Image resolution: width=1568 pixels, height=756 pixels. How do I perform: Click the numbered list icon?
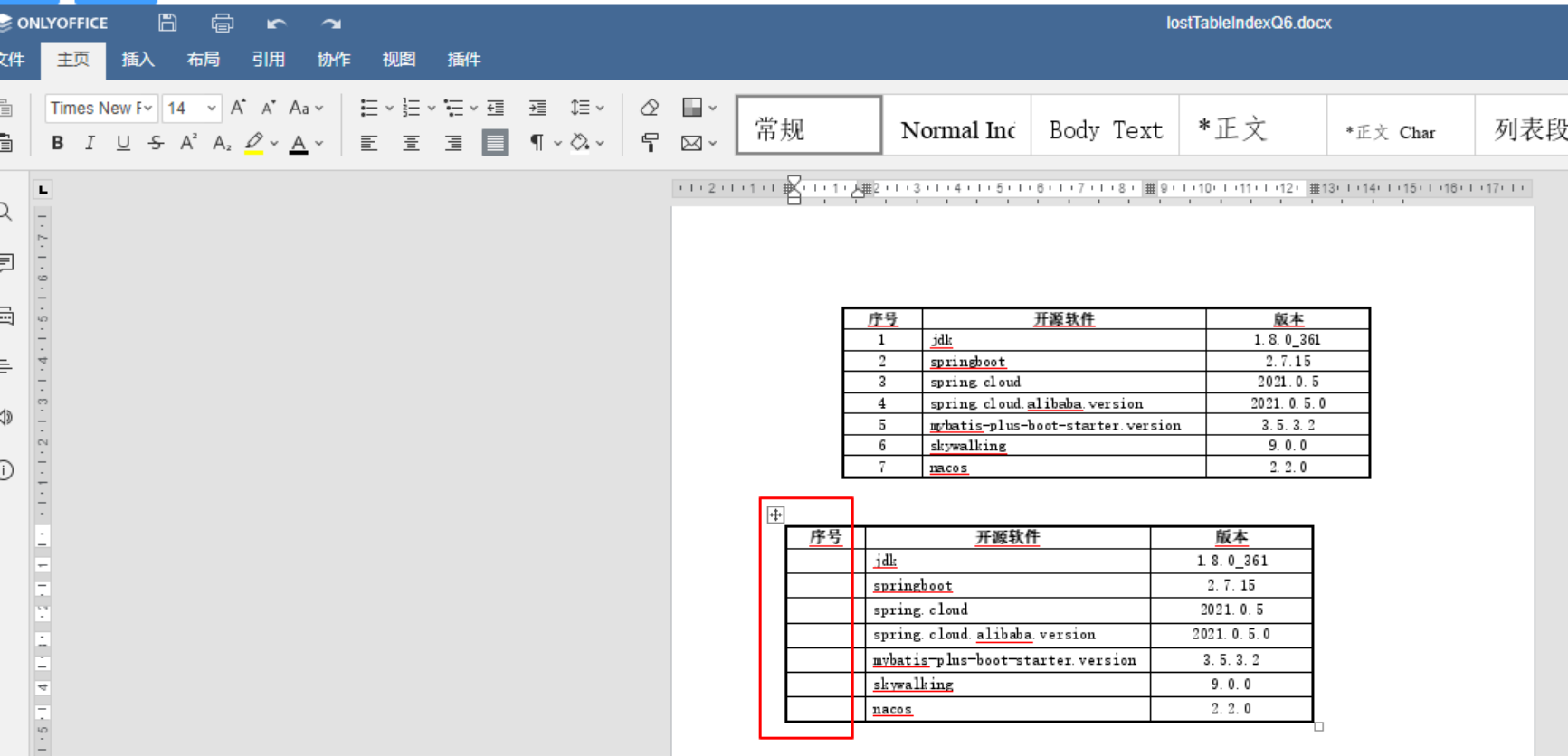click(411, 108)
